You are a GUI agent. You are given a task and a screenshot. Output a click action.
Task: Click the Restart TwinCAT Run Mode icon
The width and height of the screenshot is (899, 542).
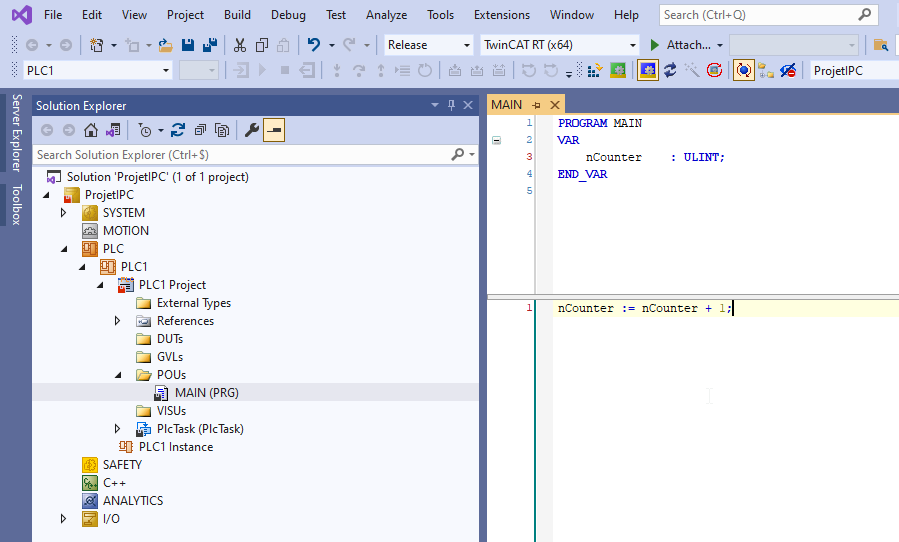click(x=617, y=71)
